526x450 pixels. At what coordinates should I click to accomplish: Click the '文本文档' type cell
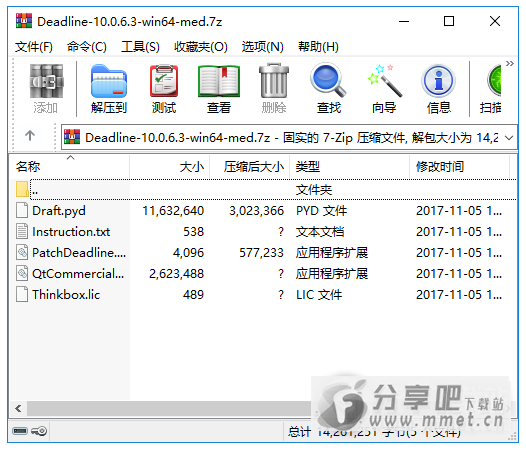coord(320,232)
